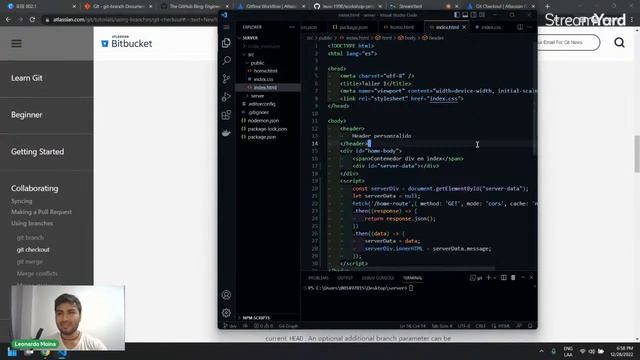Open the Docker view in VS Code activity bar
Screen dimensions: 640x360
pos(226,133)
